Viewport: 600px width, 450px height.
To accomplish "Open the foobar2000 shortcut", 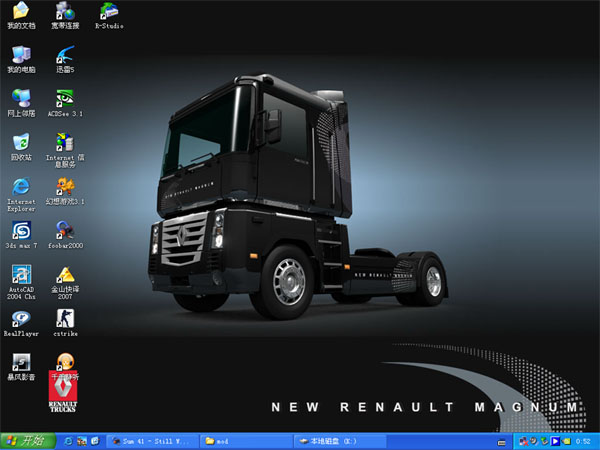I will click(x=66, y=230).
